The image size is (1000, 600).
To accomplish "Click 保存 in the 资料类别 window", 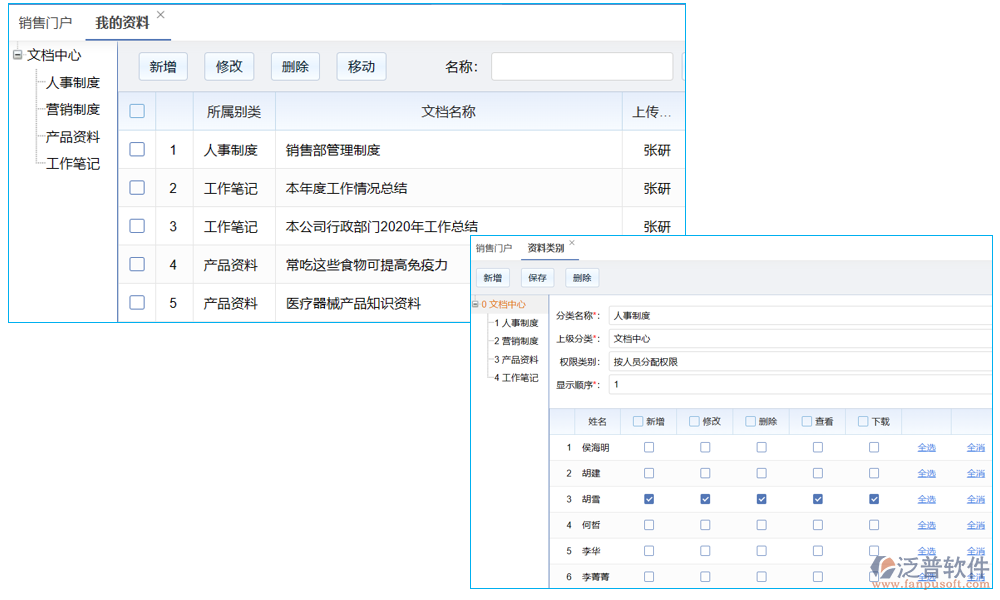I will click(x=537, y=277).
